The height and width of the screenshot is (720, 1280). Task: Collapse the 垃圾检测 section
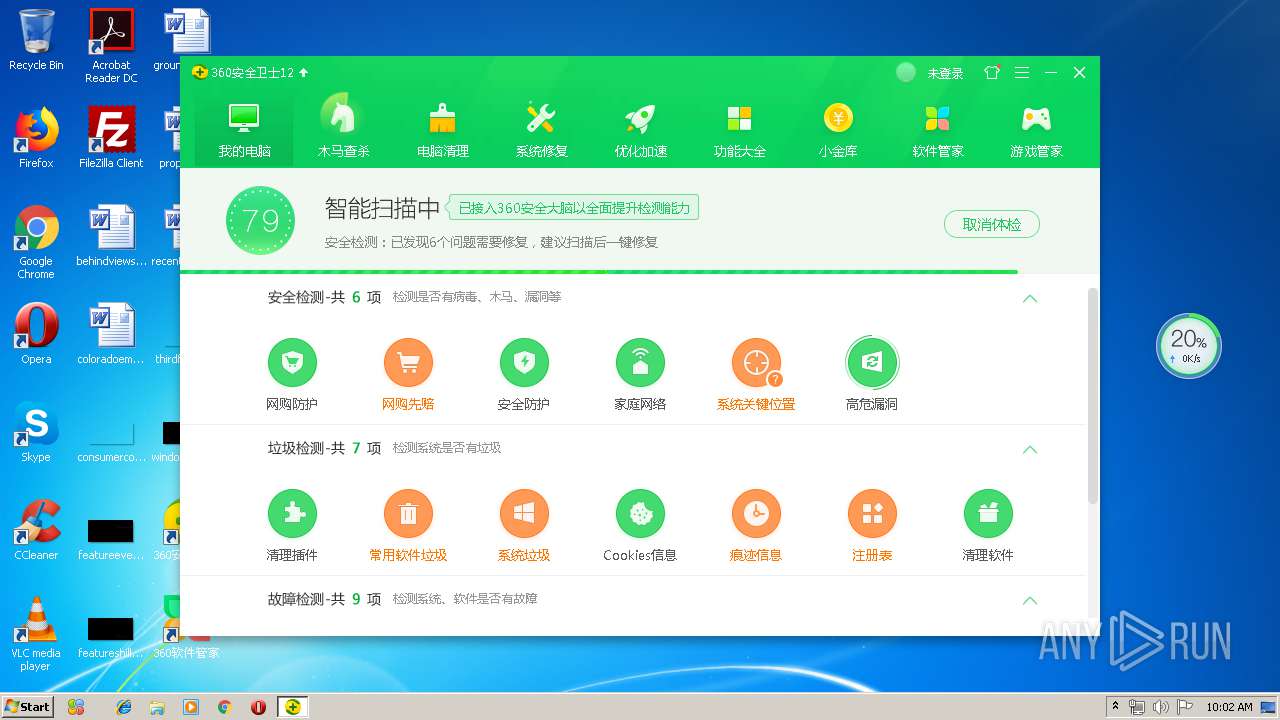(x=1030, y=449)
